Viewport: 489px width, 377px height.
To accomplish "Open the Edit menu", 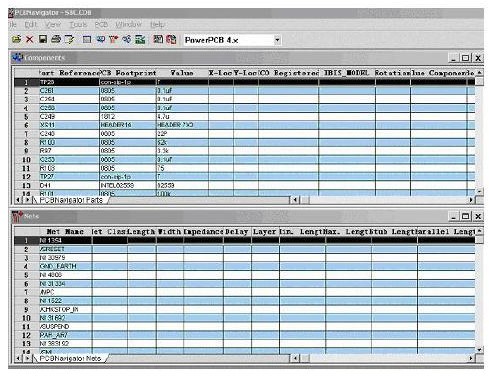I will pos(31,25).
